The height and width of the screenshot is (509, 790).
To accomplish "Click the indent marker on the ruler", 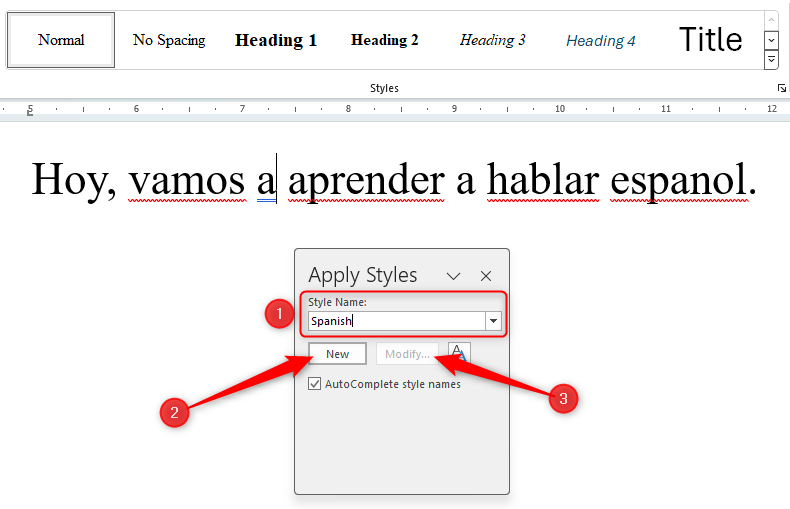I will tap(30, 113).
